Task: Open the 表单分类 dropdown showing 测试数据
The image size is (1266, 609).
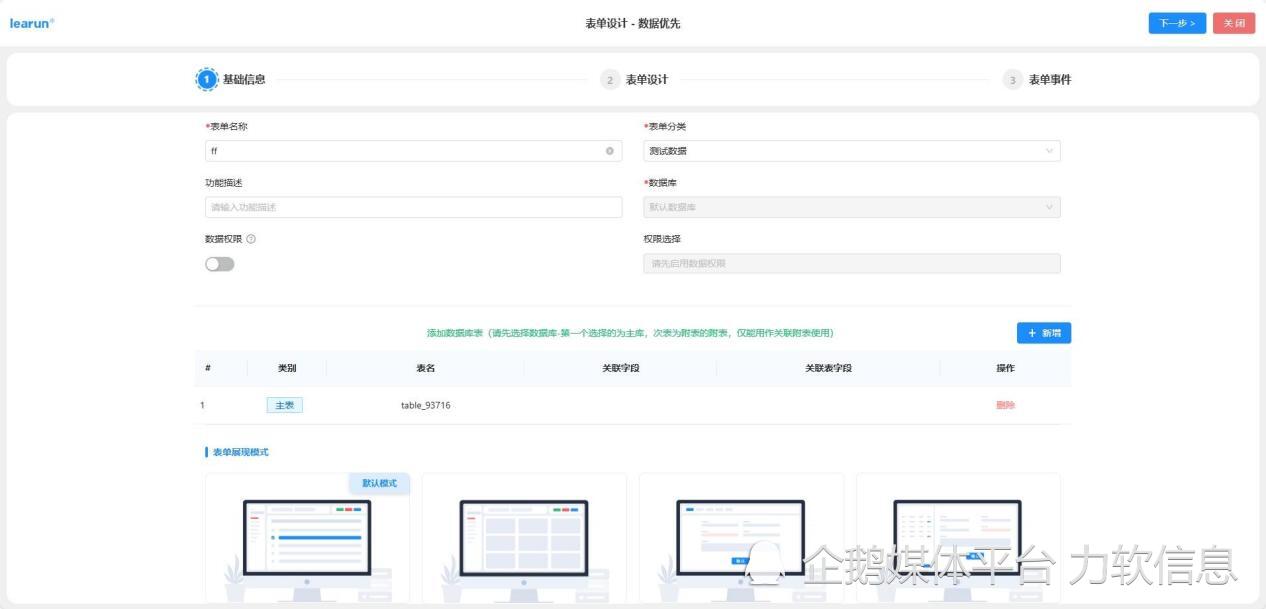Action: pos(852,151)
